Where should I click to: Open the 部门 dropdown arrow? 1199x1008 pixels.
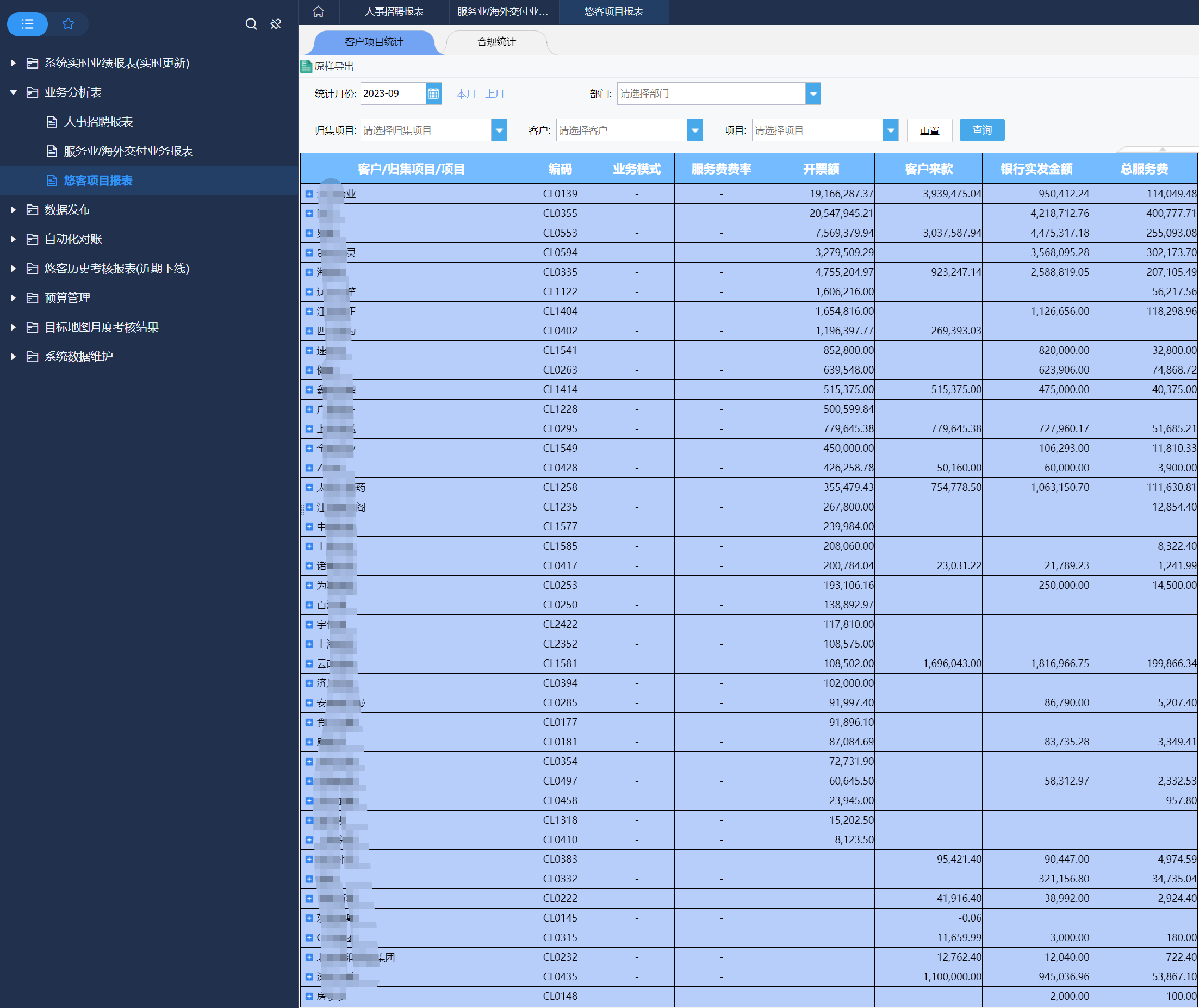[x=813, y=94]
